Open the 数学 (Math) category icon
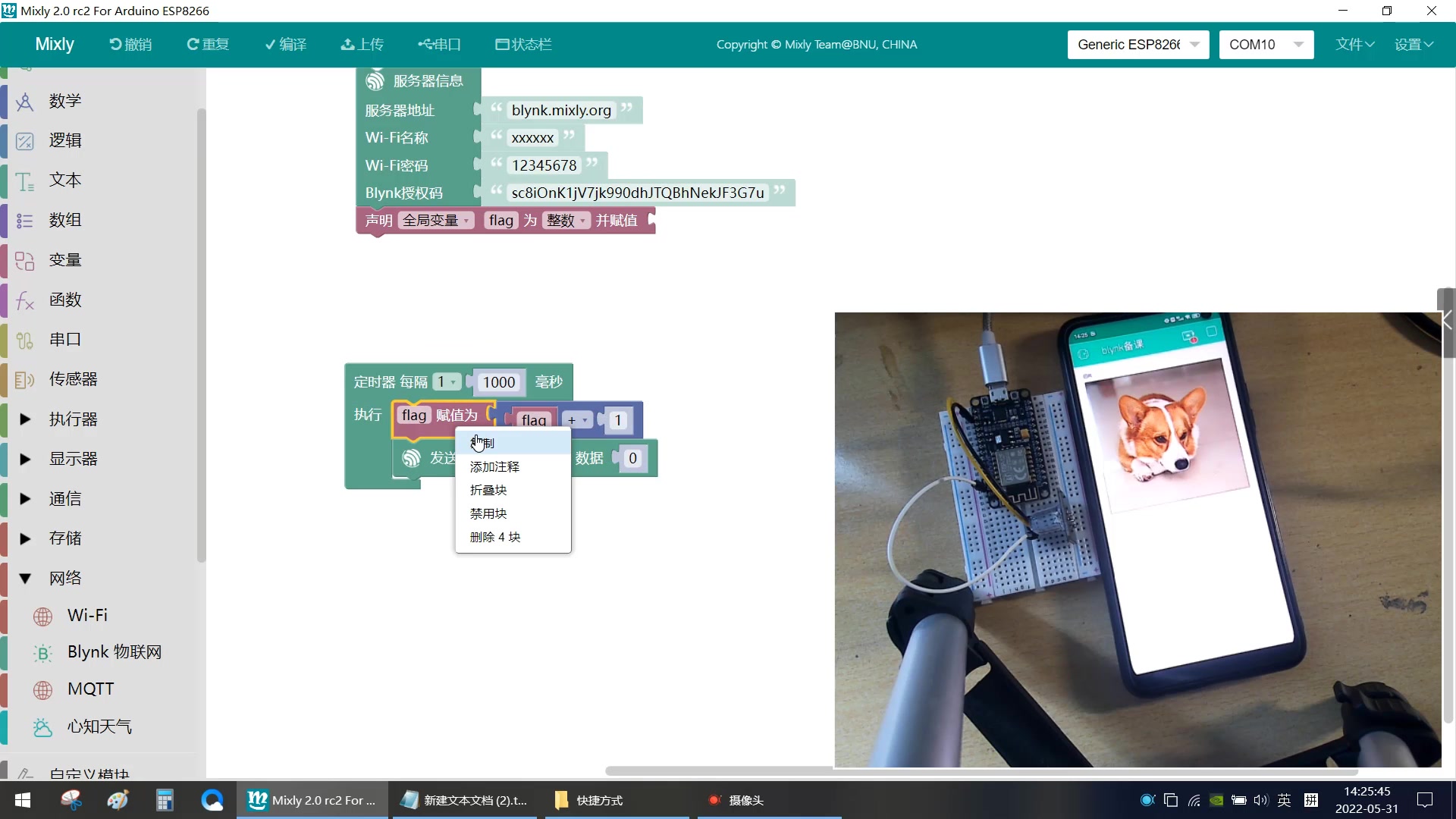1456x819 pixels. (x=25, y=101)
